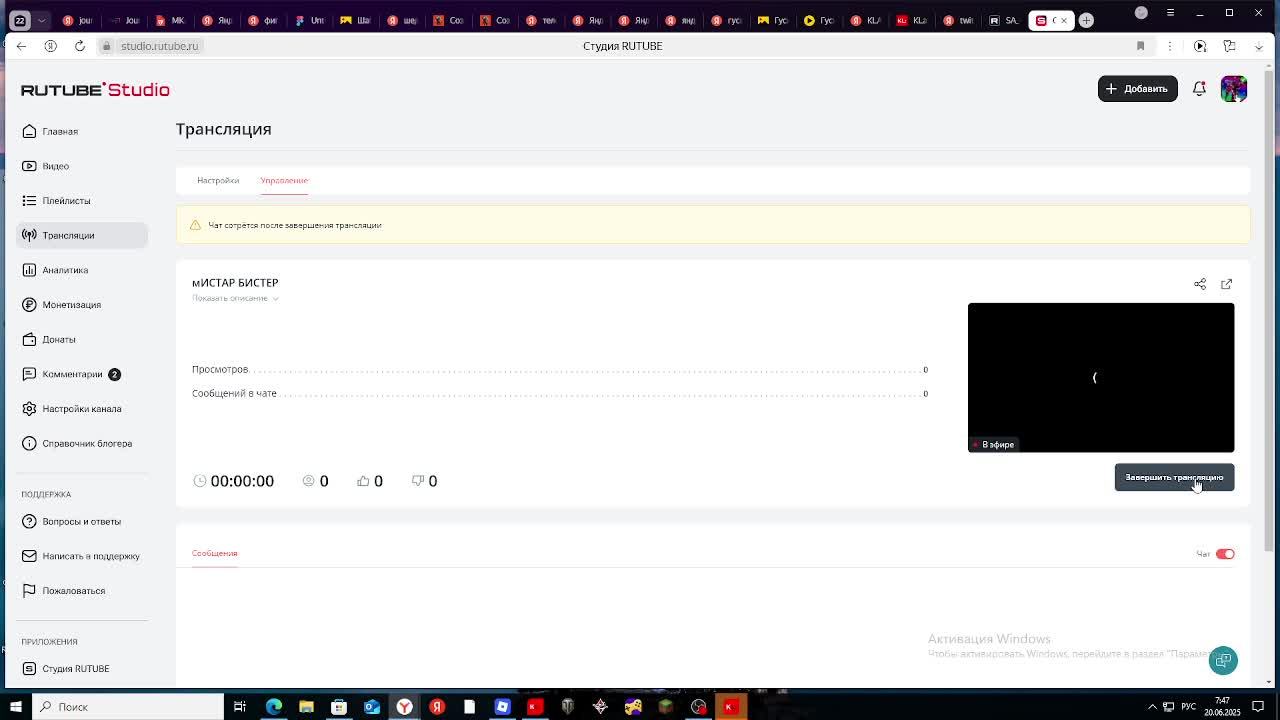
Task: Expand the tab groups dropdown arrow
Action: click(41, 20)
